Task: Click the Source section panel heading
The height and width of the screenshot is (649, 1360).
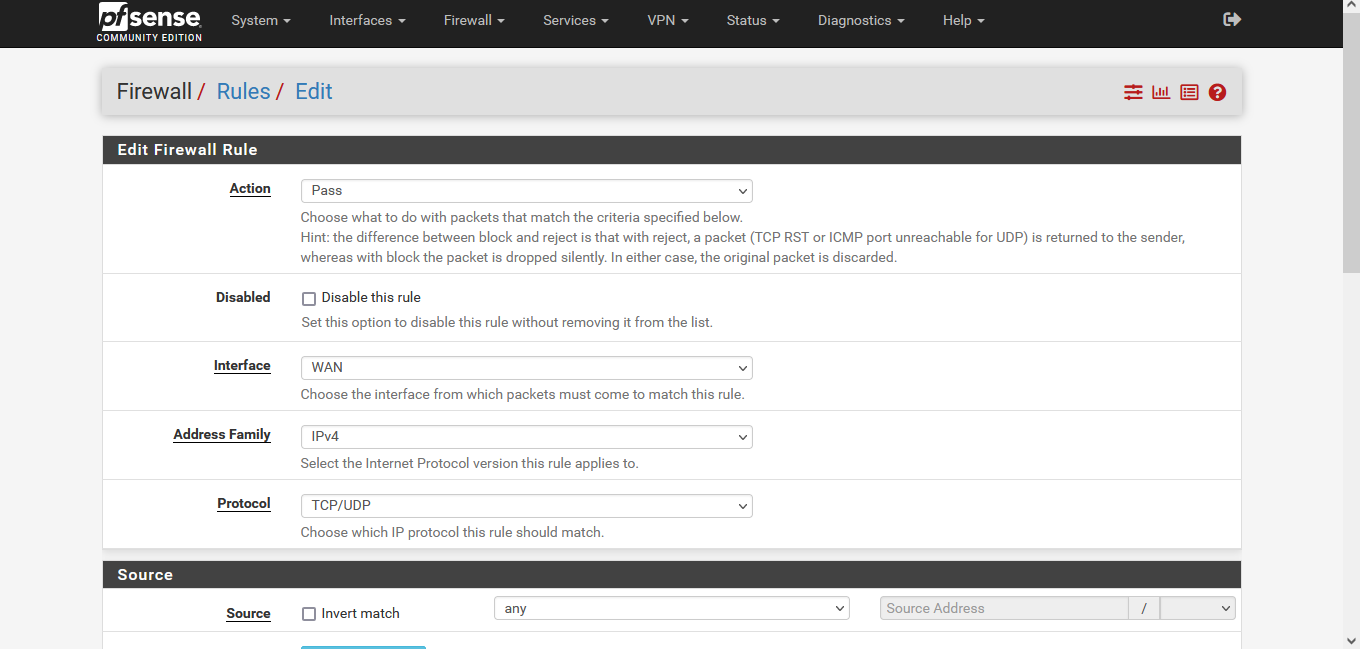Action: pyautogui.click(x=145, y=575)
